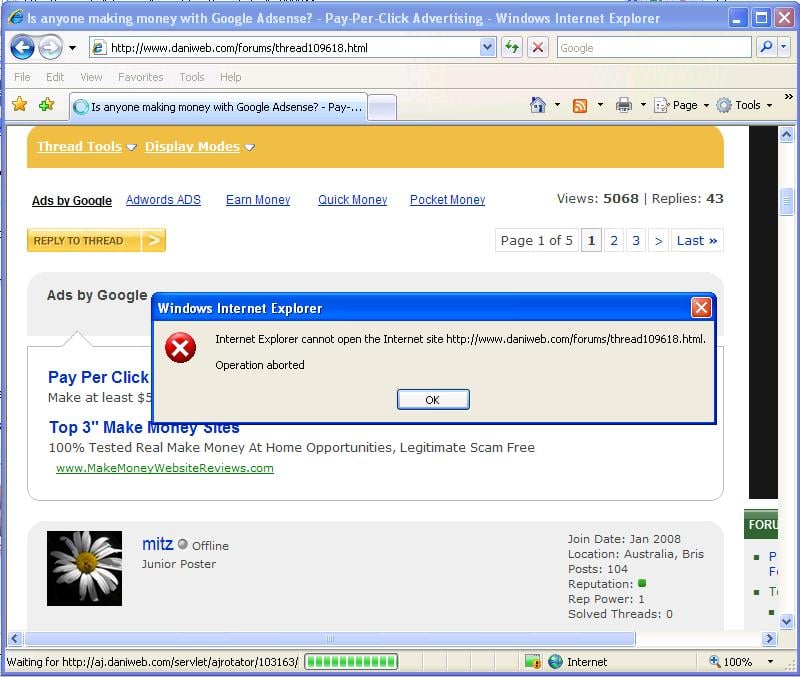Viewport: 800px width, 677px height.
Task: Click the Favorites Center star icon
Action: (x=19, y=105)
